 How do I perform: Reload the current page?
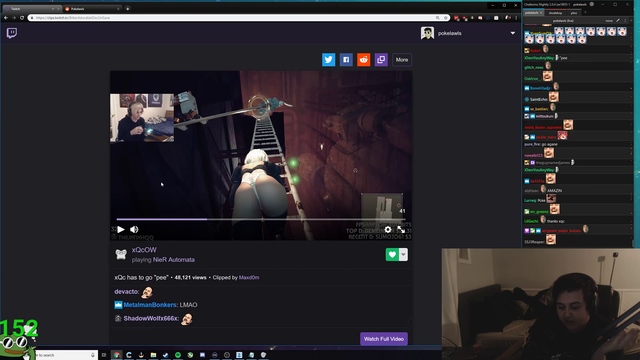pos(22,18)
